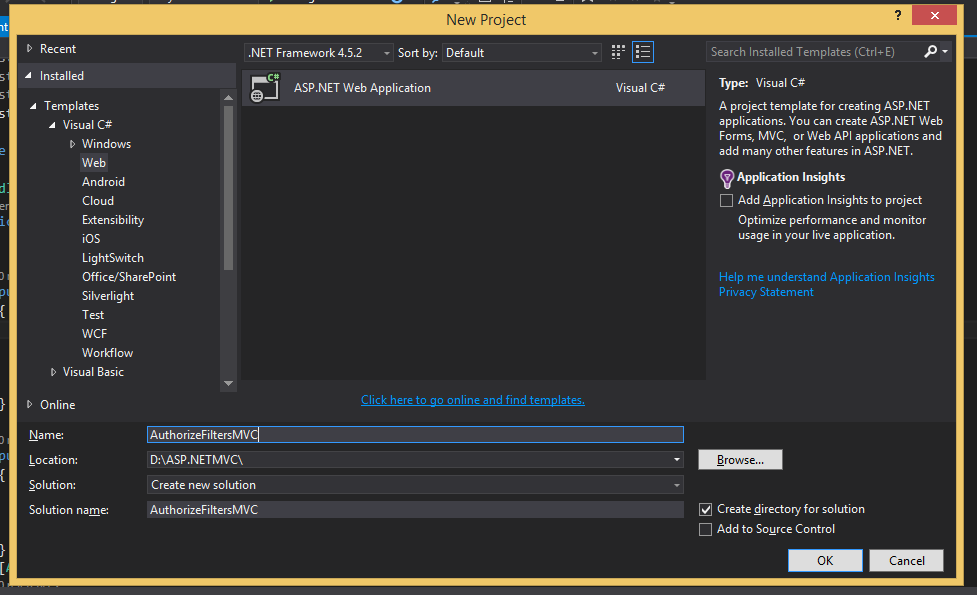Screen dimensions: 977x595
Task: Open the Privacy Statement link
Action: (x=766, y=292)
